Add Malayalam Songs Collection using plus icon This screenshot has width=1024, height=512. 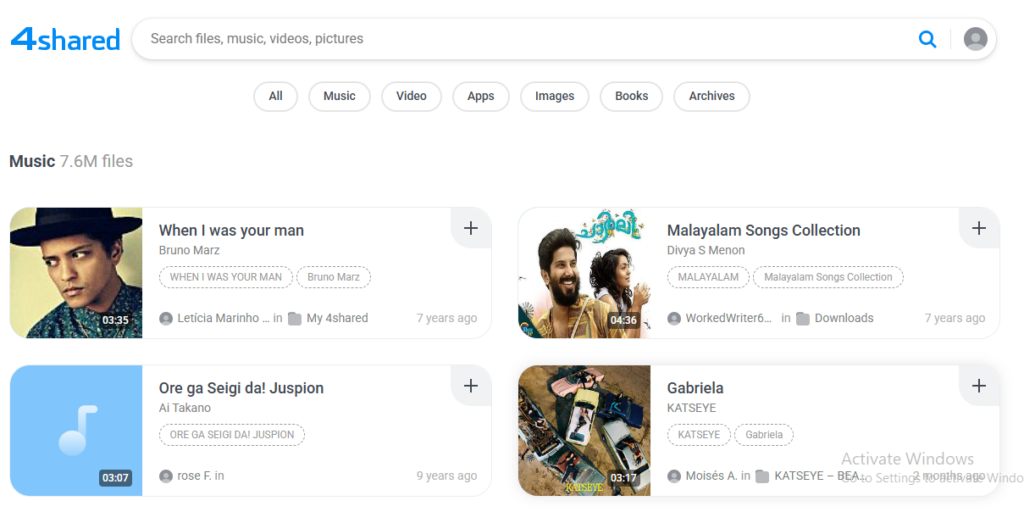tap(978, 229)
